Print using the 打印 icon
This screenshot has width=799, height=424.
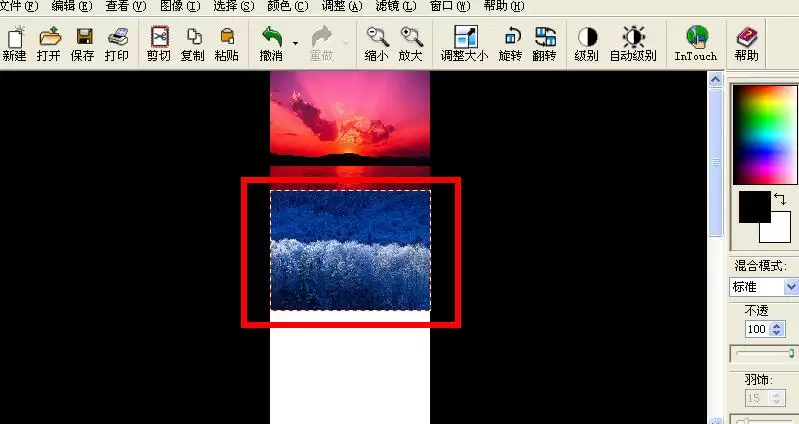(x=118, y=38)
